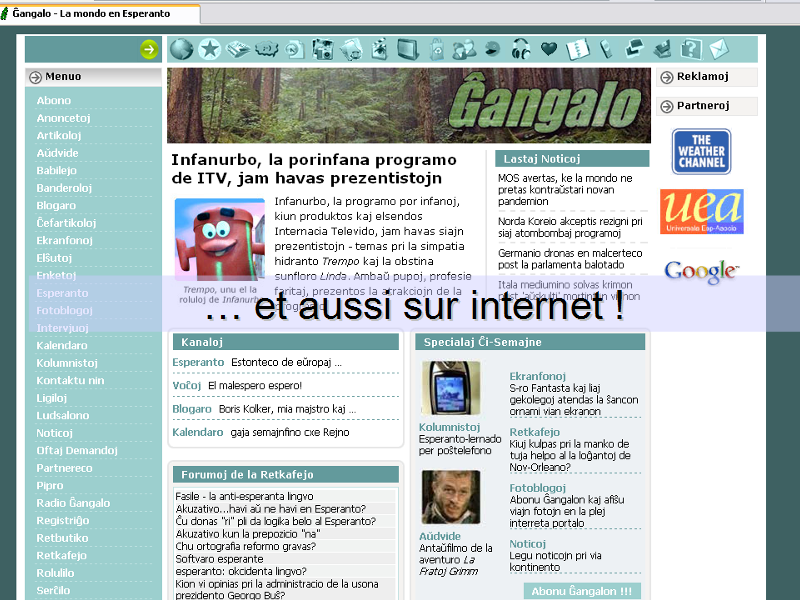Click the Abonu Ĝangalon !!! button
Screen dimensions: 800x600
[x=581, y=591]
